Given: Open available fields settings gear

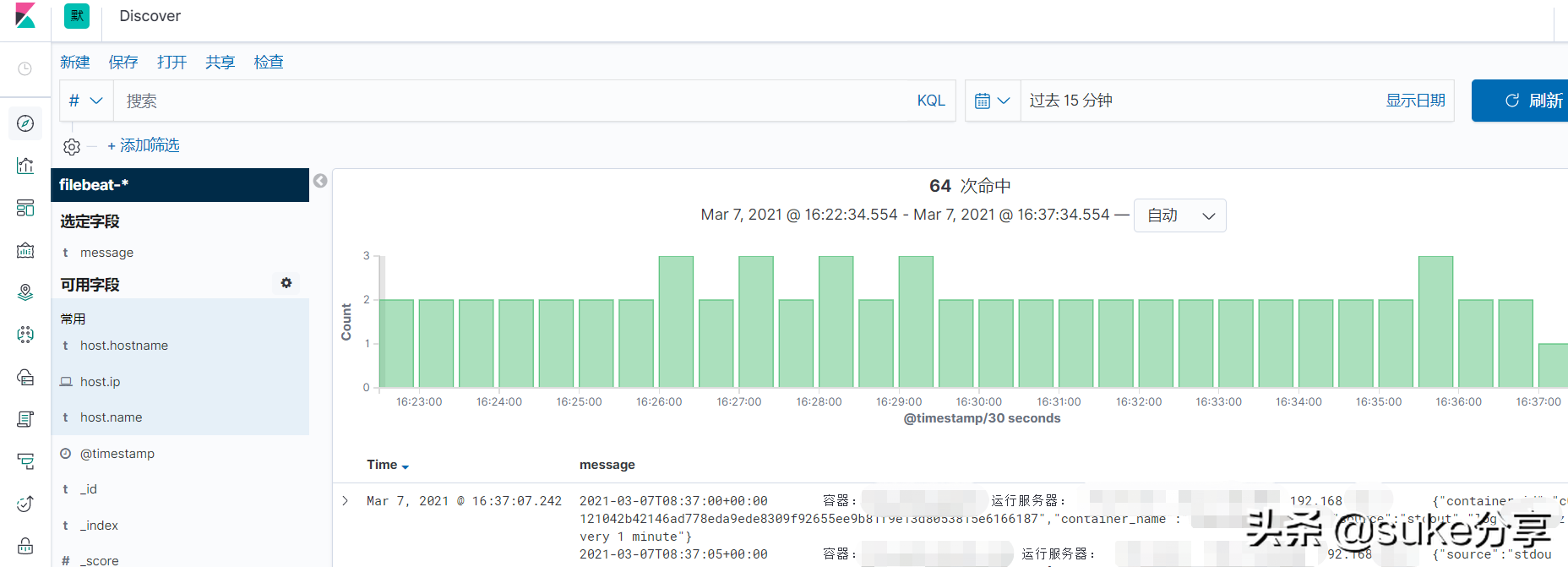Looking at the screenshot, I should click(286, 283).
